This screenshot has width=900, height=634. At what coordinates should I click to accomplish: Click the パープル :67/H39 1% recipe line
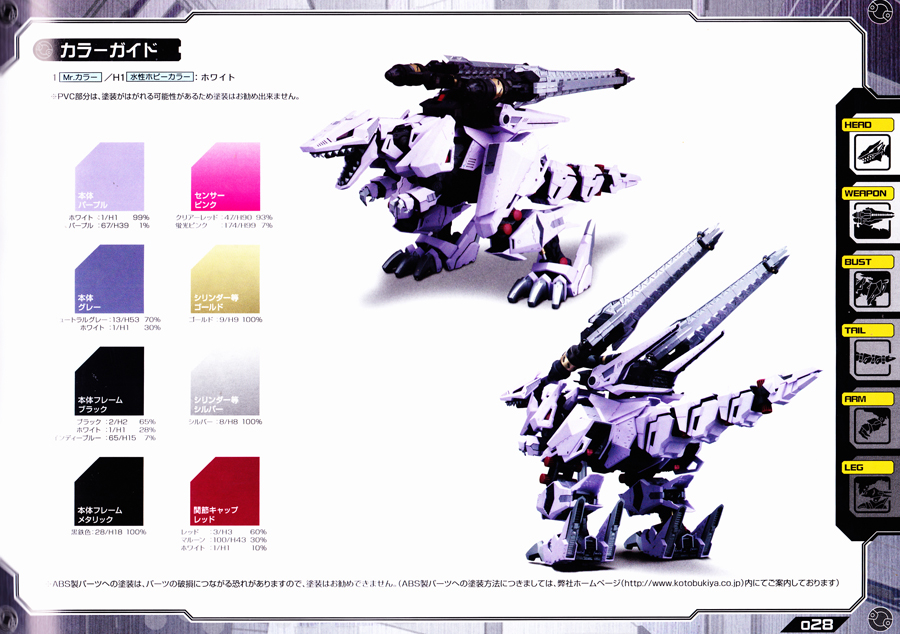tap(108, 226)
